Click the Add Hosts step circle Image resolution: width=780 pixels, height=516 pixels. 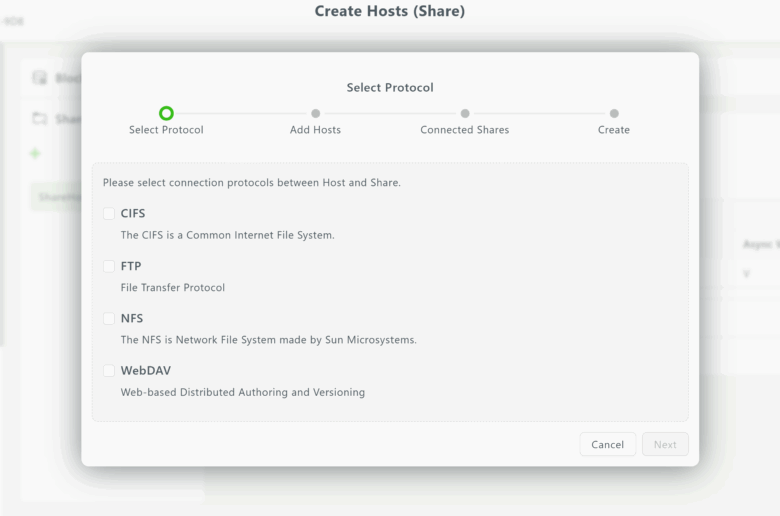[315, 114]
